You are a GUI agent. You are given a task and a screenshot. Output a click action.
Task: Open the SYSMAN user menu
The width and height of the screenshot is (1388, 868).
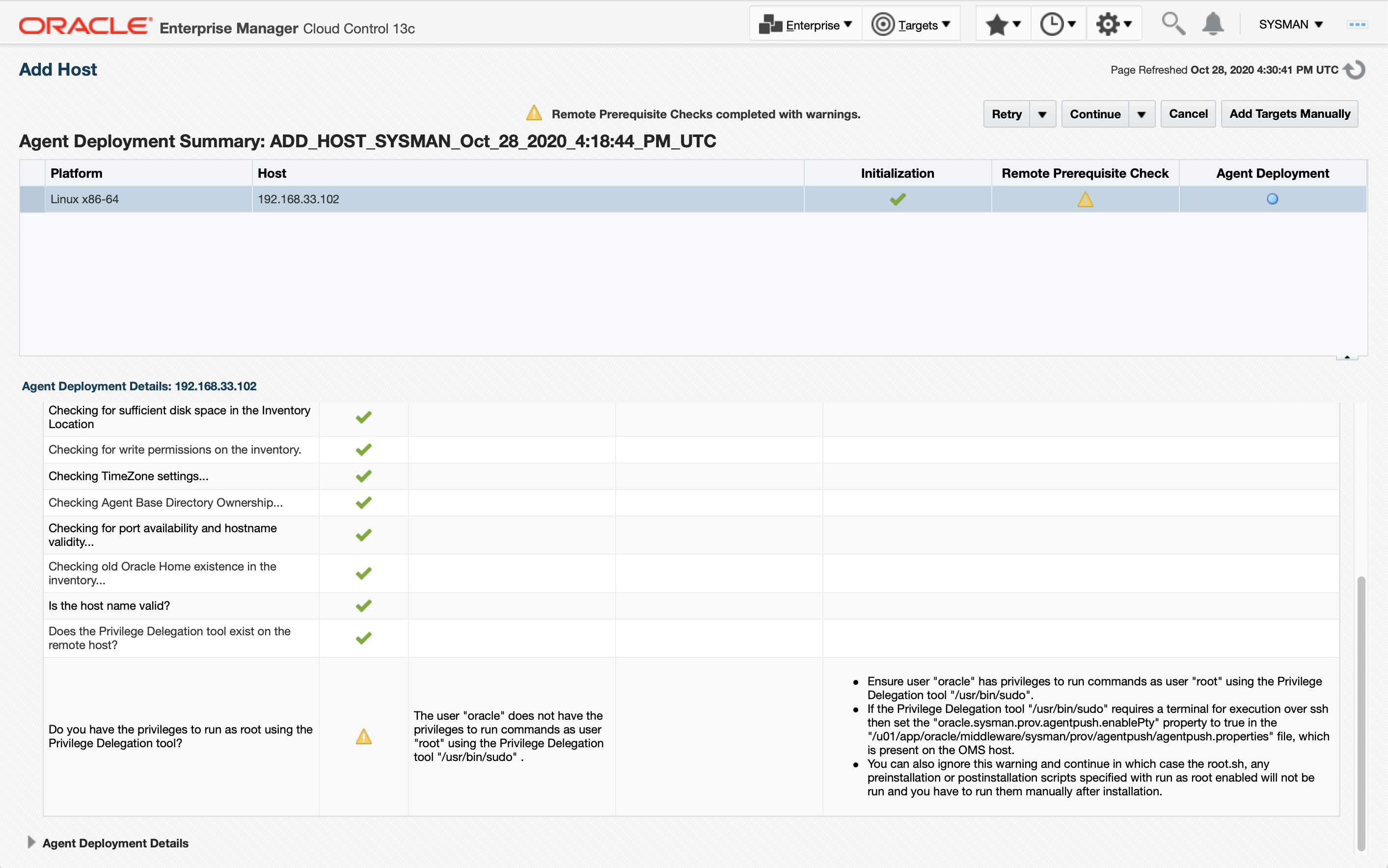click(x=1290, y=25)
